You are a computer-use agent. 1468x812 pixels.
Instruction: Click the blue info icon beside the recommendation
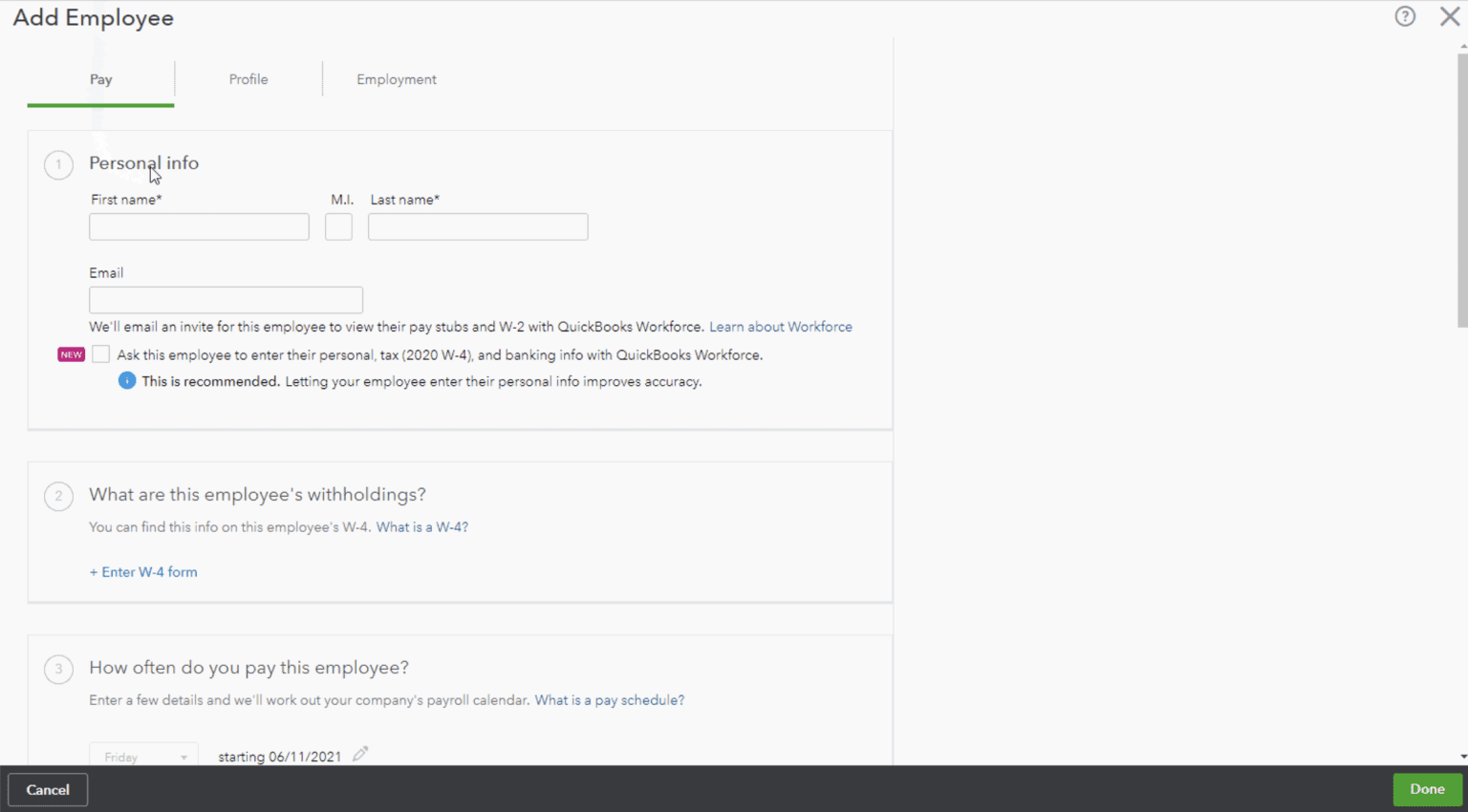click(126, 380)
